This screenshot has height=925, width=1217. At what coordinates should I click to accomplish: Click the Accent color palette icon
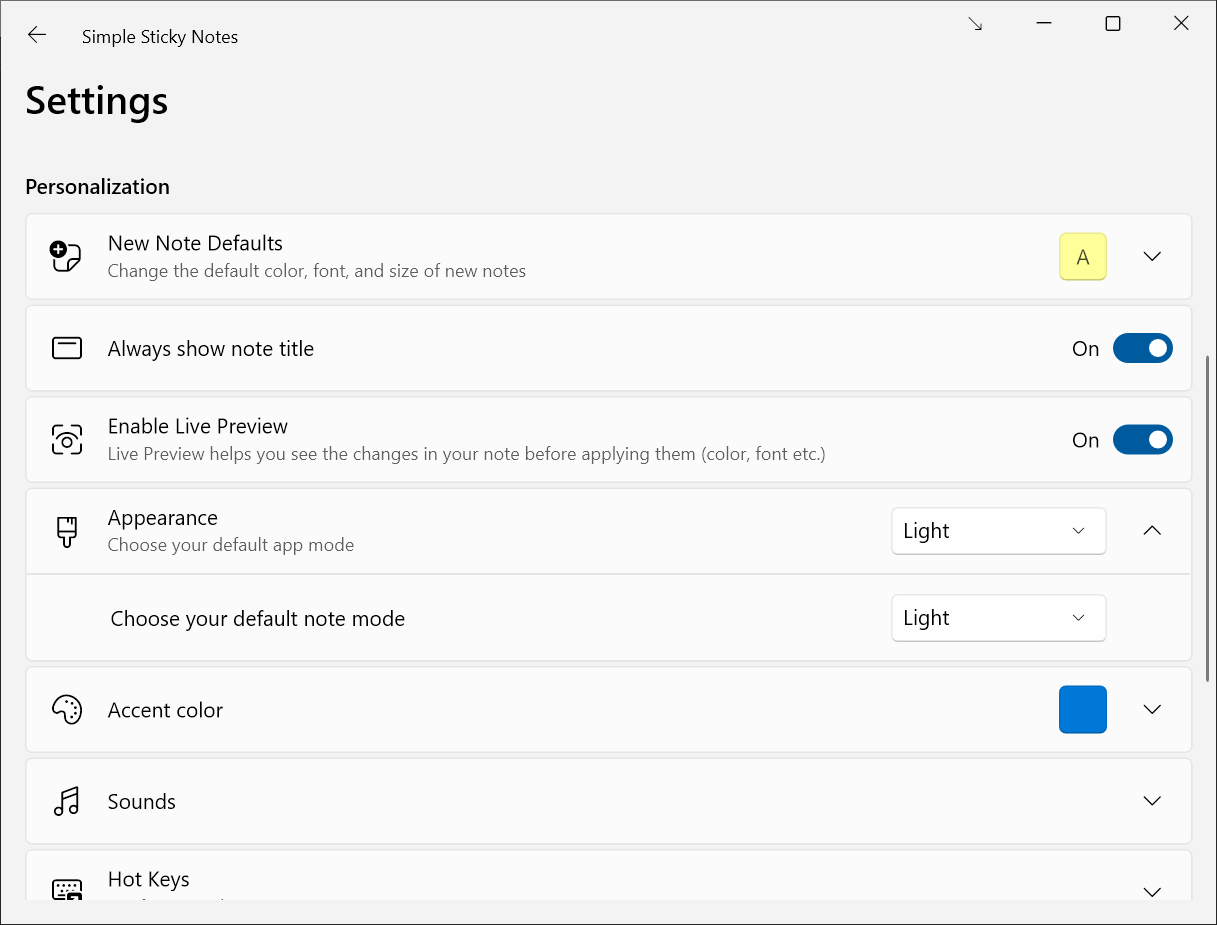pos(66,709)
